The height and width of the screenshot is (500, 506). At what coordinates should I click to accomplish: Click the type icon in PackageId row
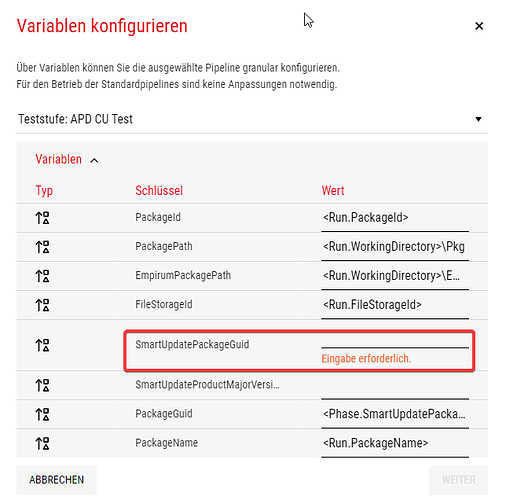pos(42,218)
